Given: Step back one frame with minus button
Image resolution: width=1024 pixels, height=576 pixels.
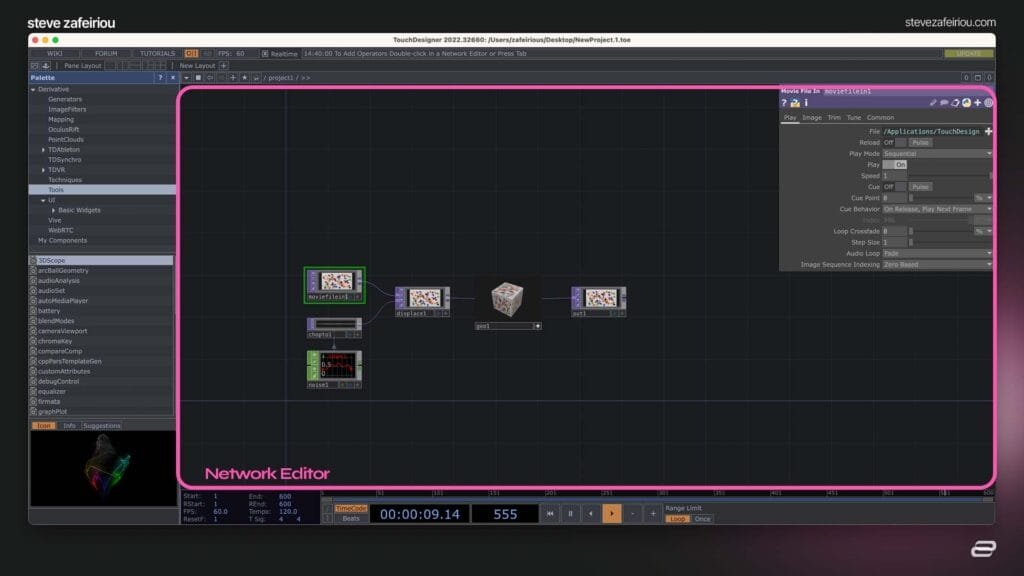Looking at the screenshot, I should click(x=632, y=513).
